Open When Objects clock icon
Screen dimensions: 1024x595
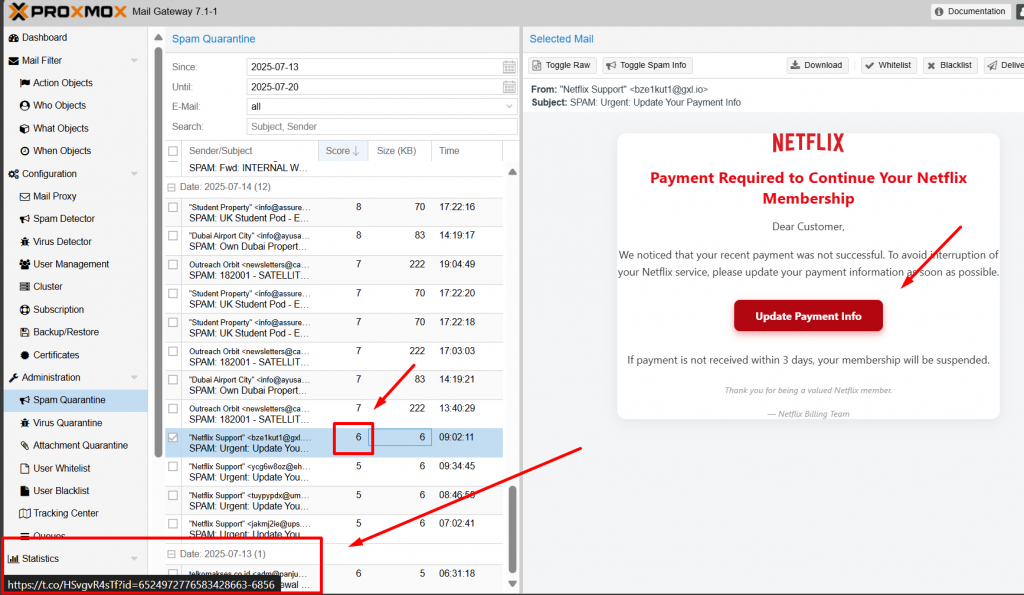[25, 151]
